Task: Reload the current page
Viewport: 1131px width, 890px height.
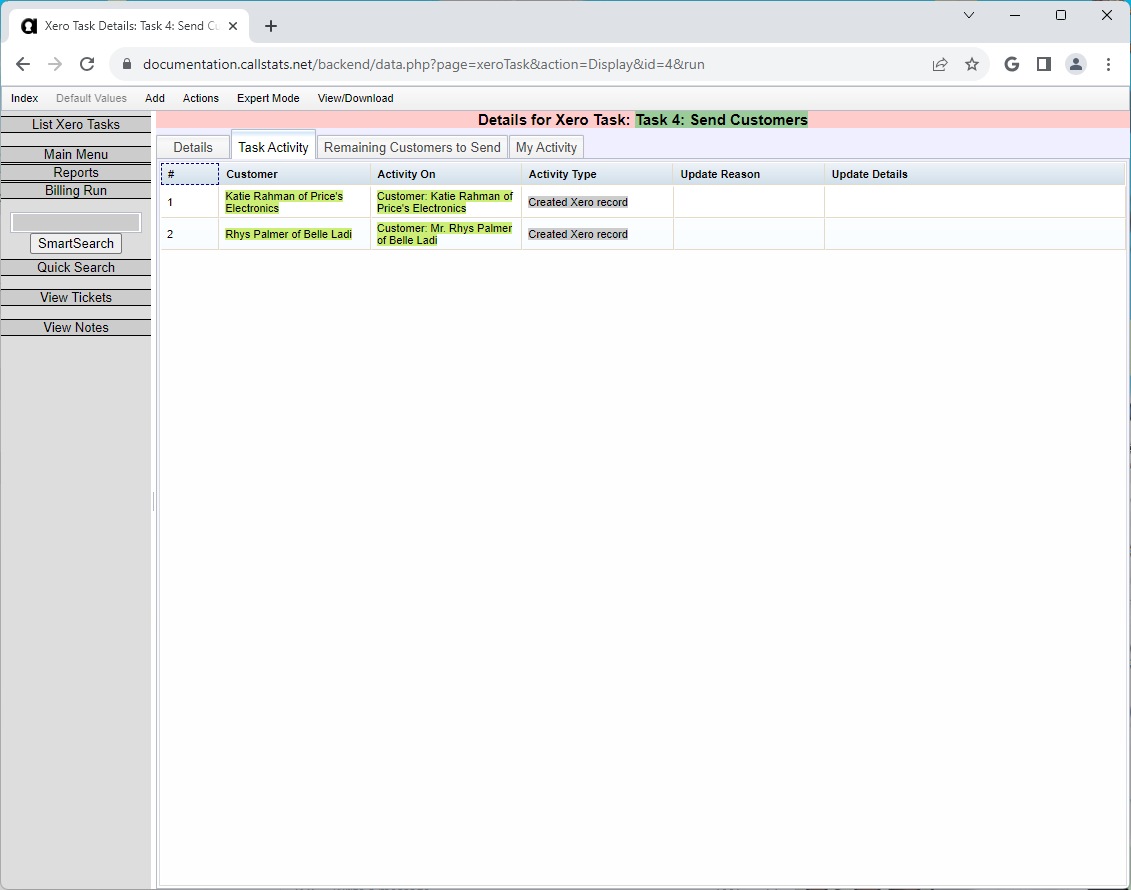Action: pos(87,64)
